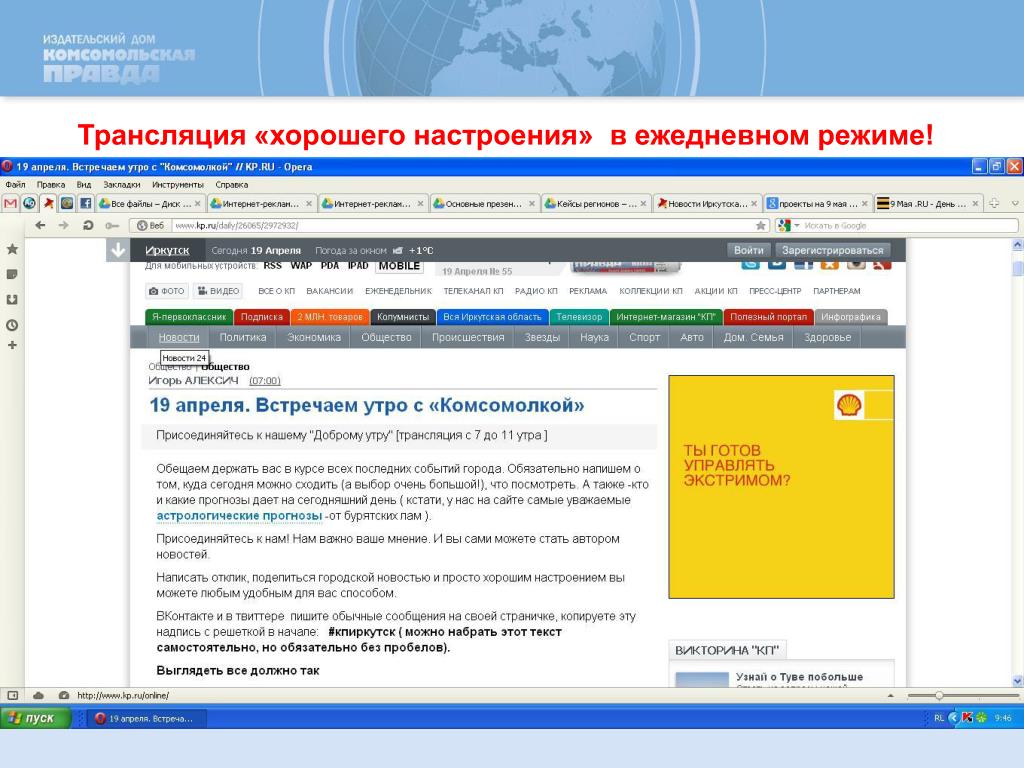Open the password wand key icon
Viewport: 1024px width, 768px height.
112,225
